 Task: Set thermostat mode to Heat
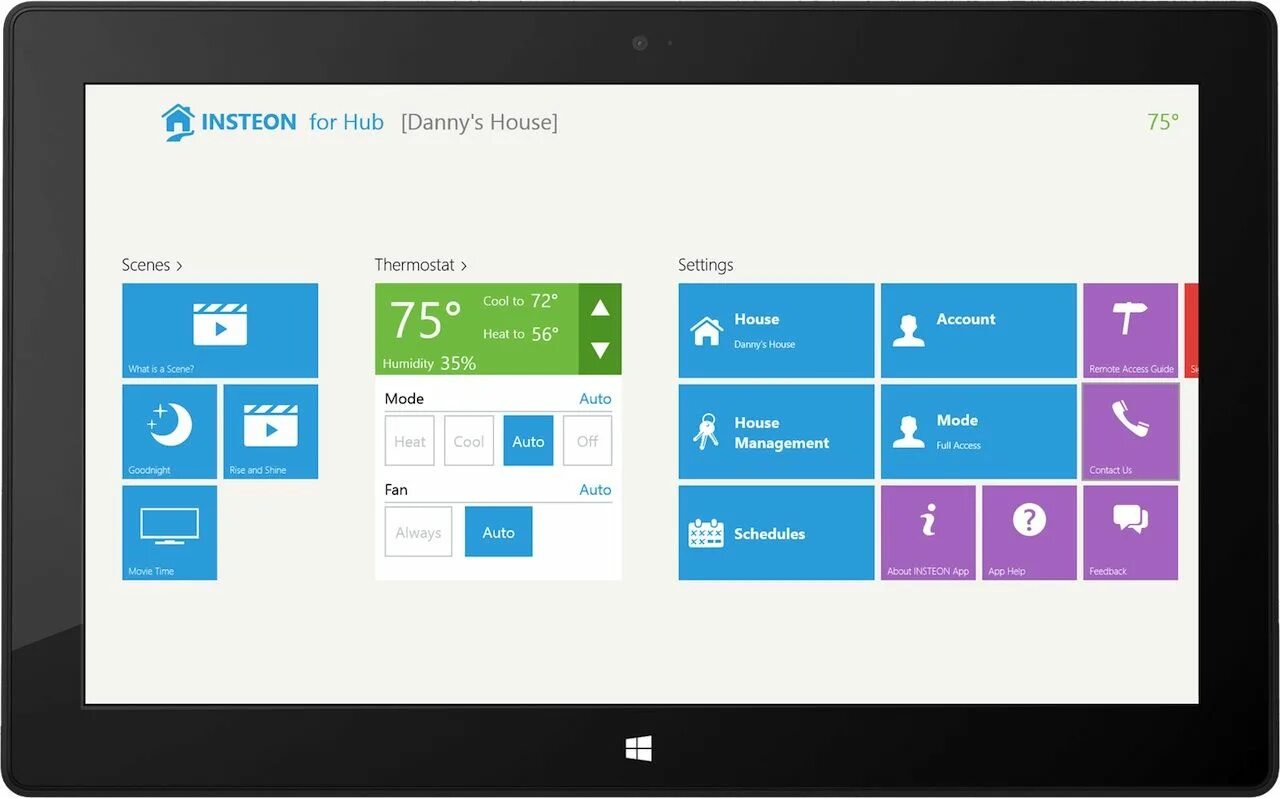[410, 441]
